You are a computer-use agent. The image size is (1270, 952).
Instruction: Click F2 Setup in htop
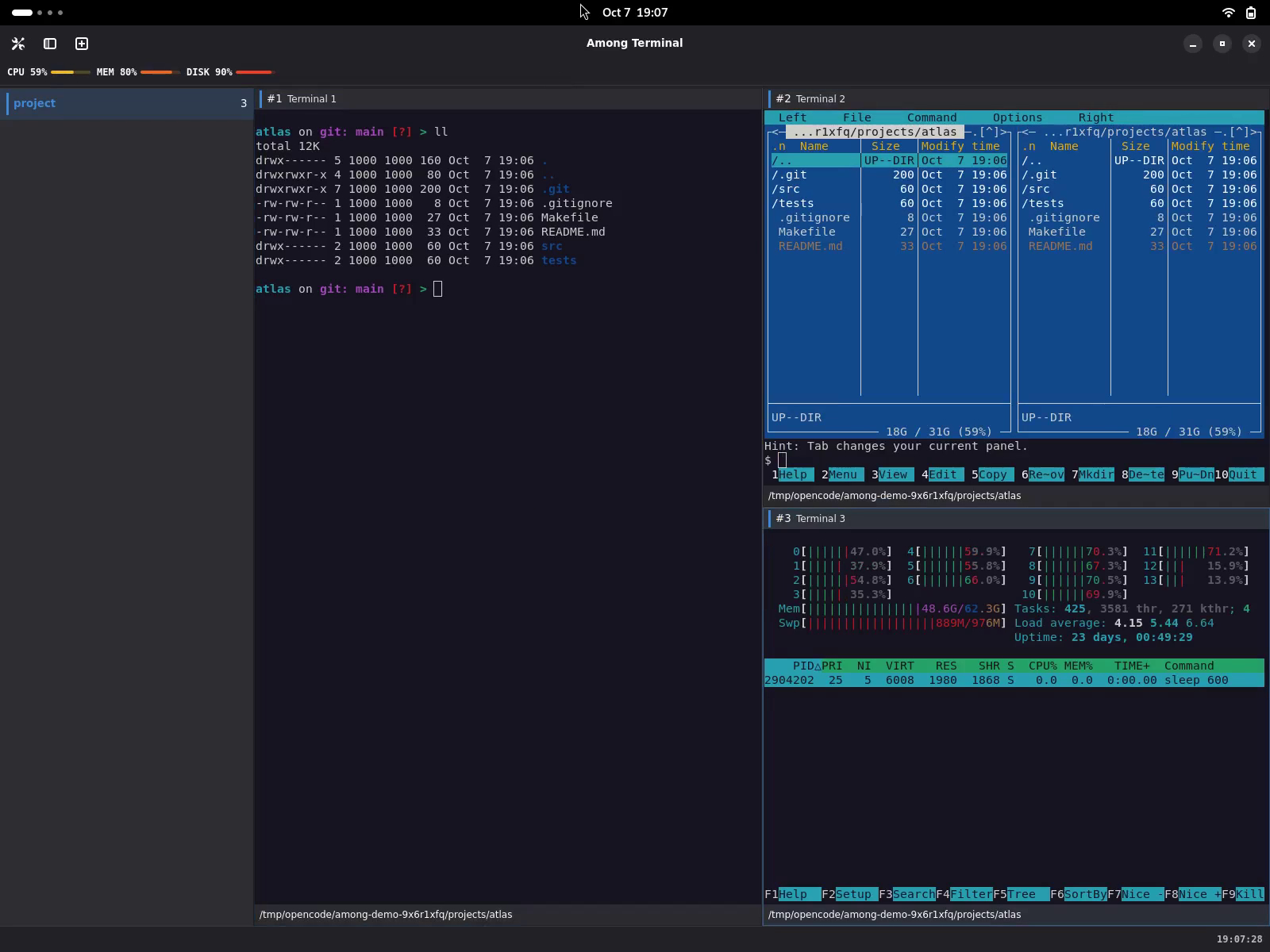850,894
